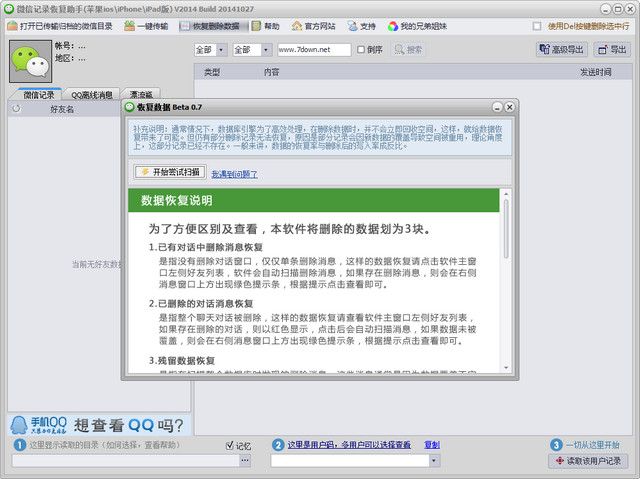Viewport: 640px width, 479px height.
Task: Click the WeChat avatar thumbnail
Action: coord(31,61)
